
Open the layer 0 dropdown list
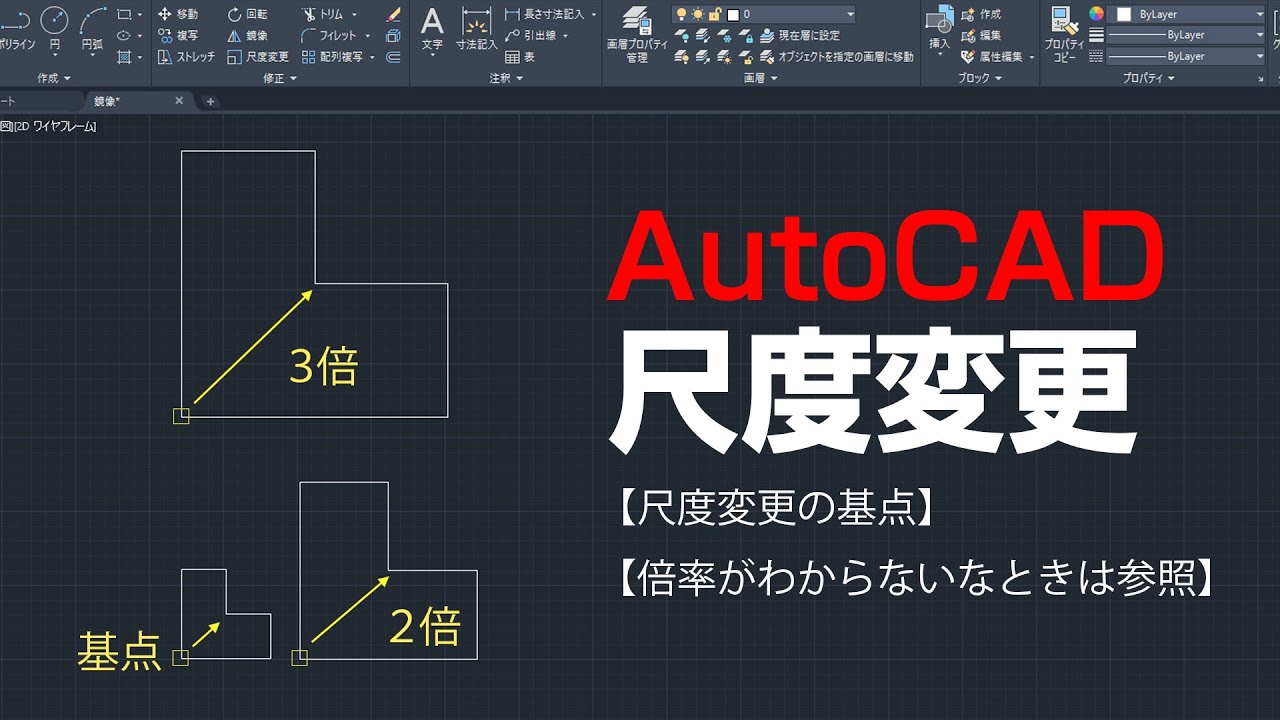(x=850, y=14)
